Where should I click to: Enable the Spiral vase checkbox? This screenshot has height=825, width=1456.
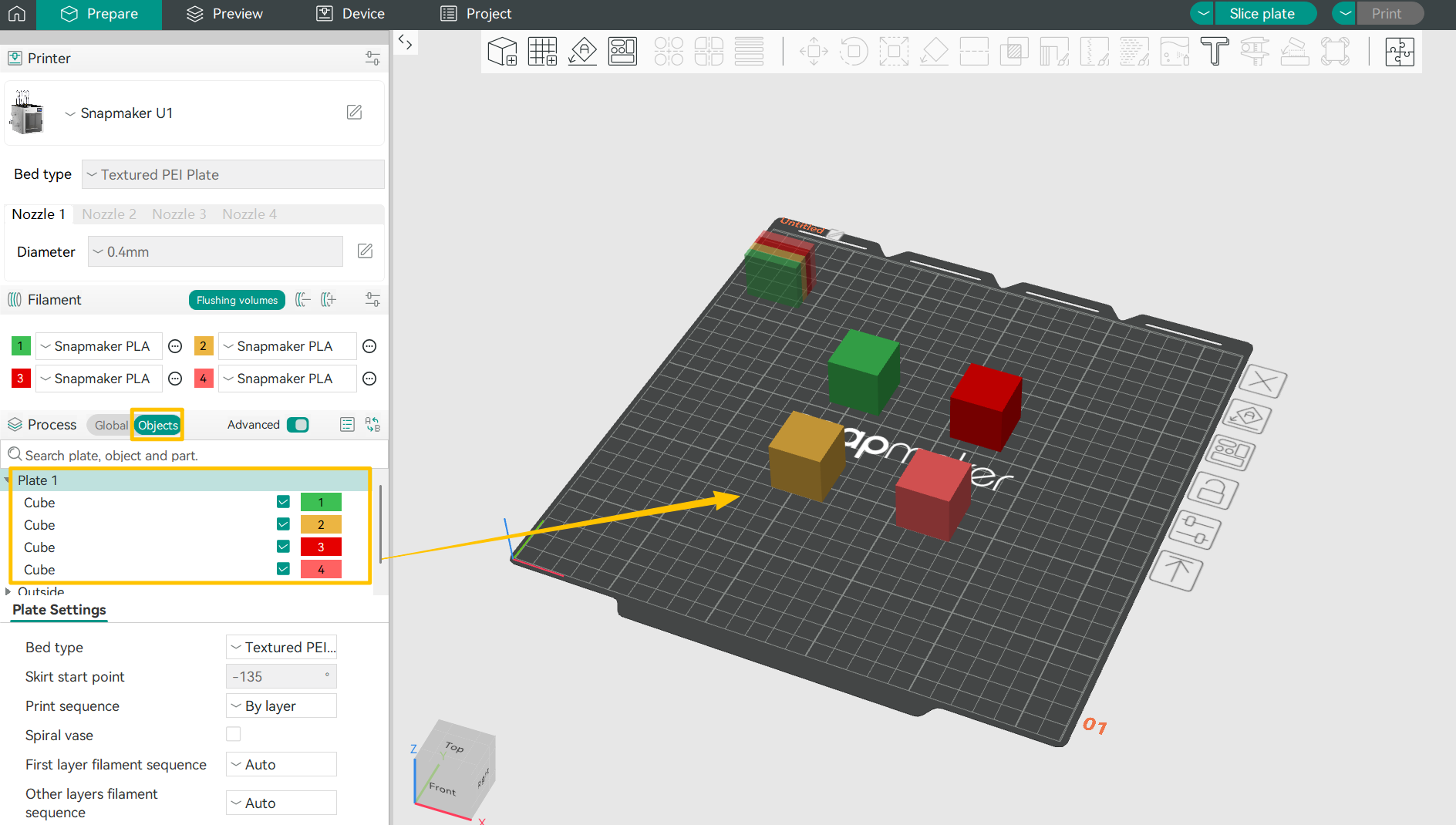click(234, 735)
